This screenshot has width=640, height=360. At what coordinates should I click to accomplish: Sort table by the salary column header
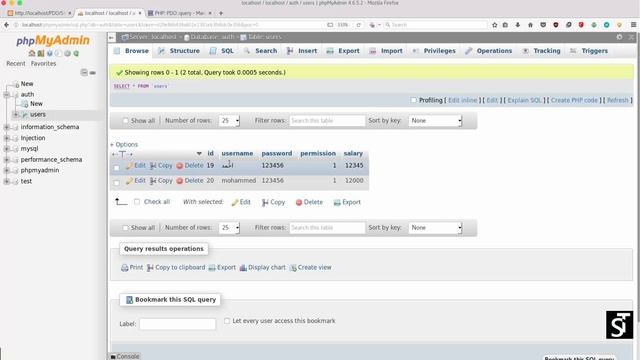tap(353, 153)
